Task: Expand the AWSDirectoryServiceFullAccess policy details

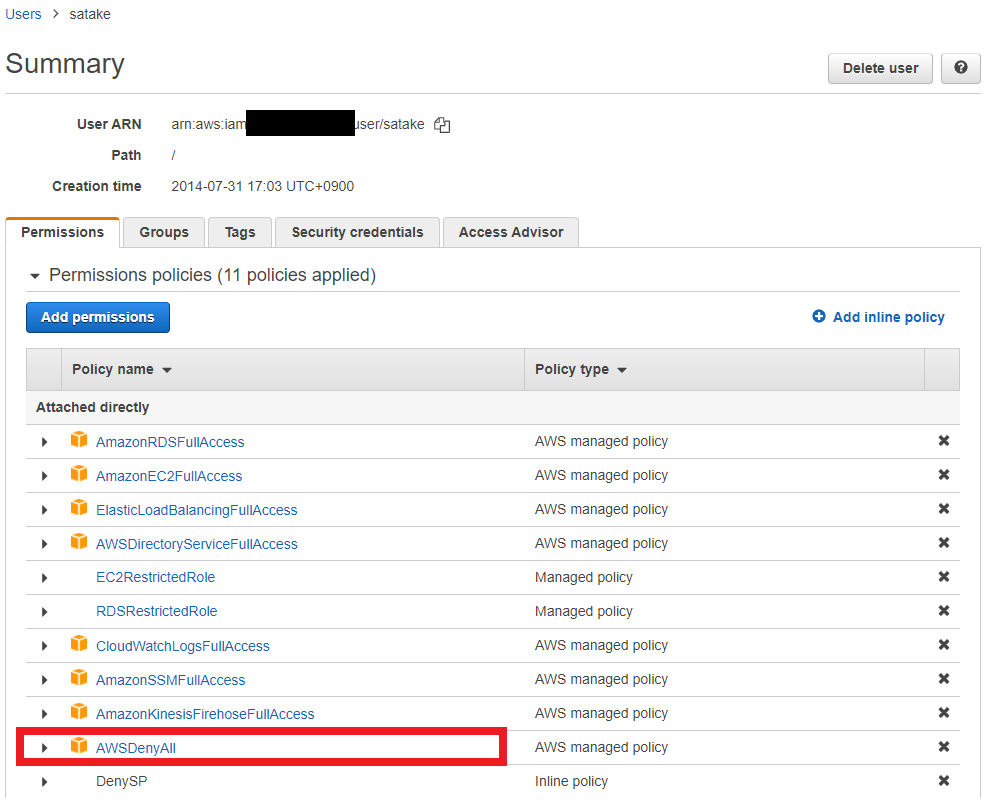Action: pyautogui.click(x=44, y=544)
